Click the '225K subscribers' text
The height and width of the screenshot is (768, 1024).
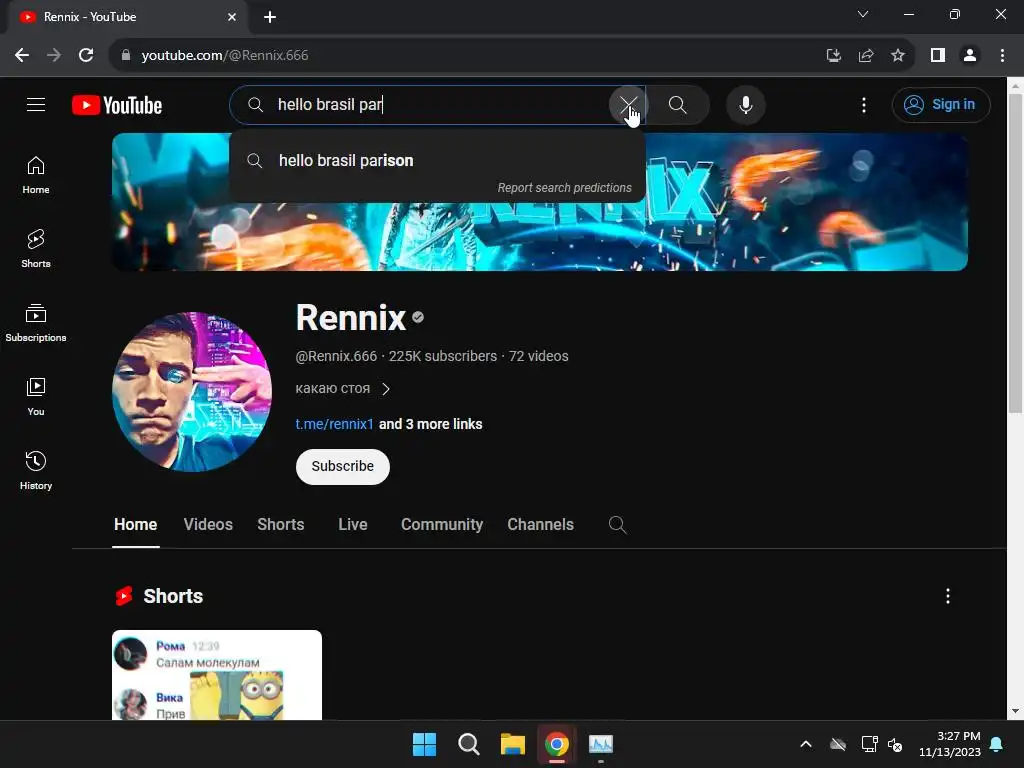443,357
